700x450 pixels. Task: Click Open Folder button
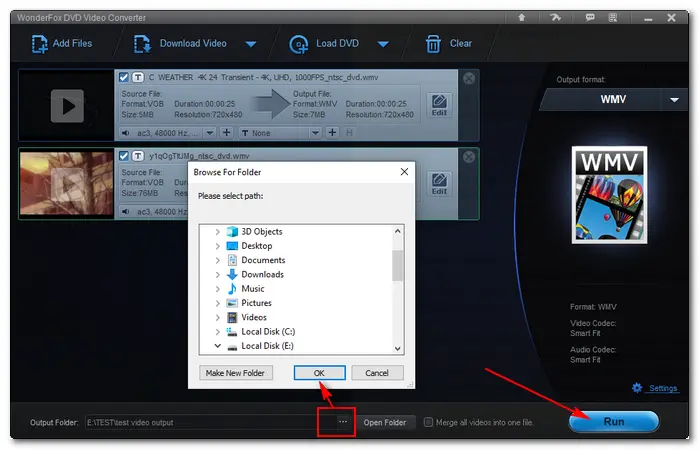coord(385,422)
